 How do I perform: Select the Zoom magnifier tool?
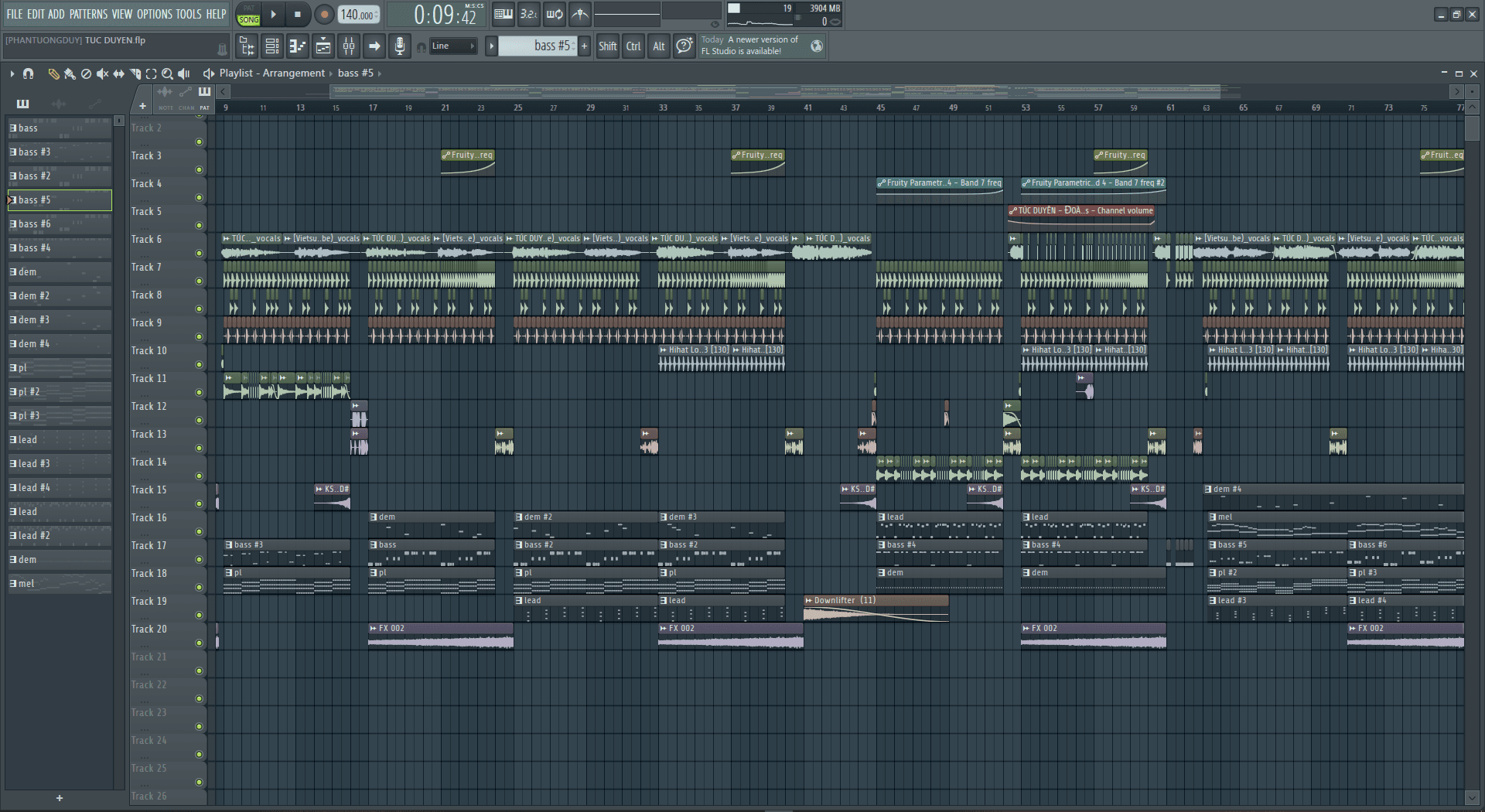(167, 74)
